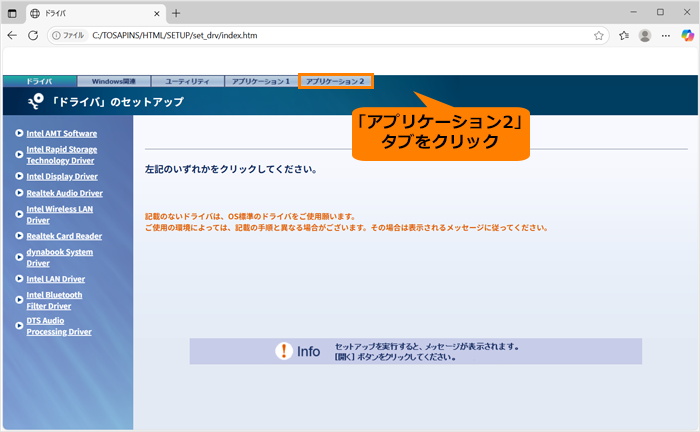Open the Intel Display Driver link
Screen dimensions: 700x432
click(62, 176)
